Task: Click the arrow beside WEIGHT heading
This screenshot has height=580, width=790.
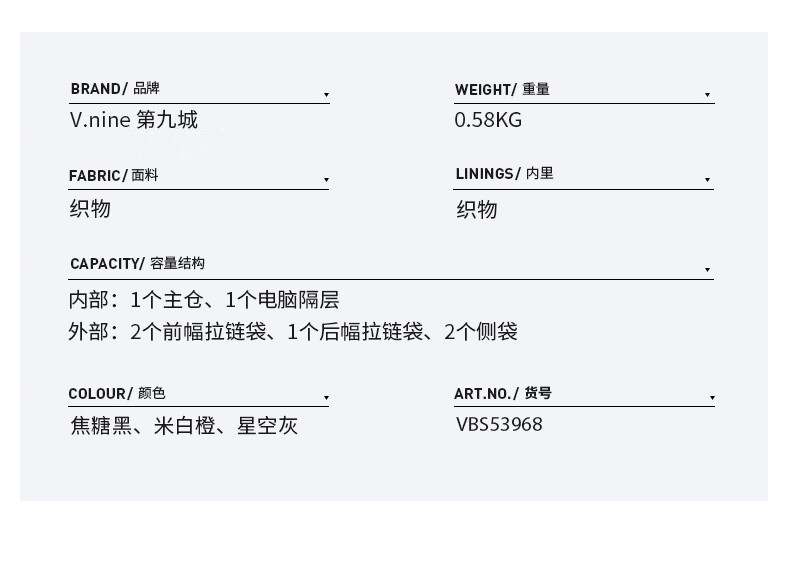Action: (707, 95)
